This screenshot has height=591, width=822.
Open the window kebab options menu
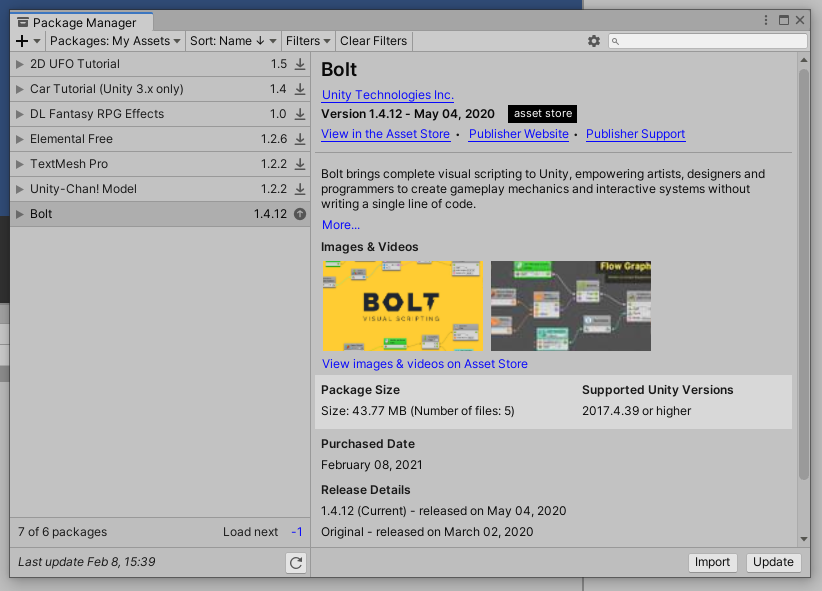[766, 20]
